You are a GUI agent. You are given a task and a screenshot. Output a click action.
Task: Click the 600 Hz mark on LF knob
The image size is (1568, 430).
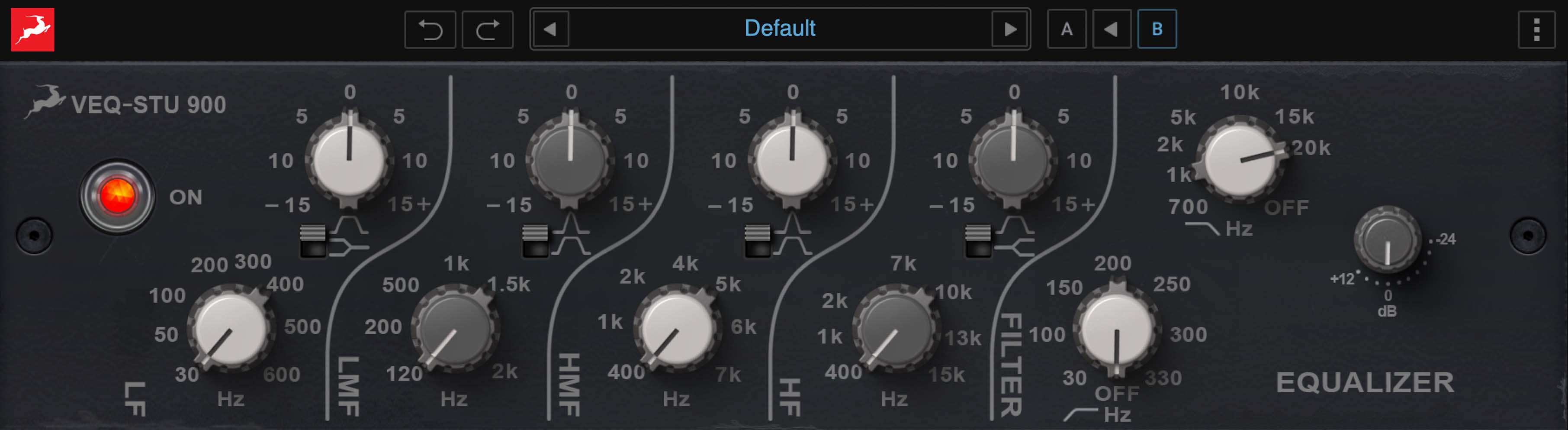[x=282, y=374]
